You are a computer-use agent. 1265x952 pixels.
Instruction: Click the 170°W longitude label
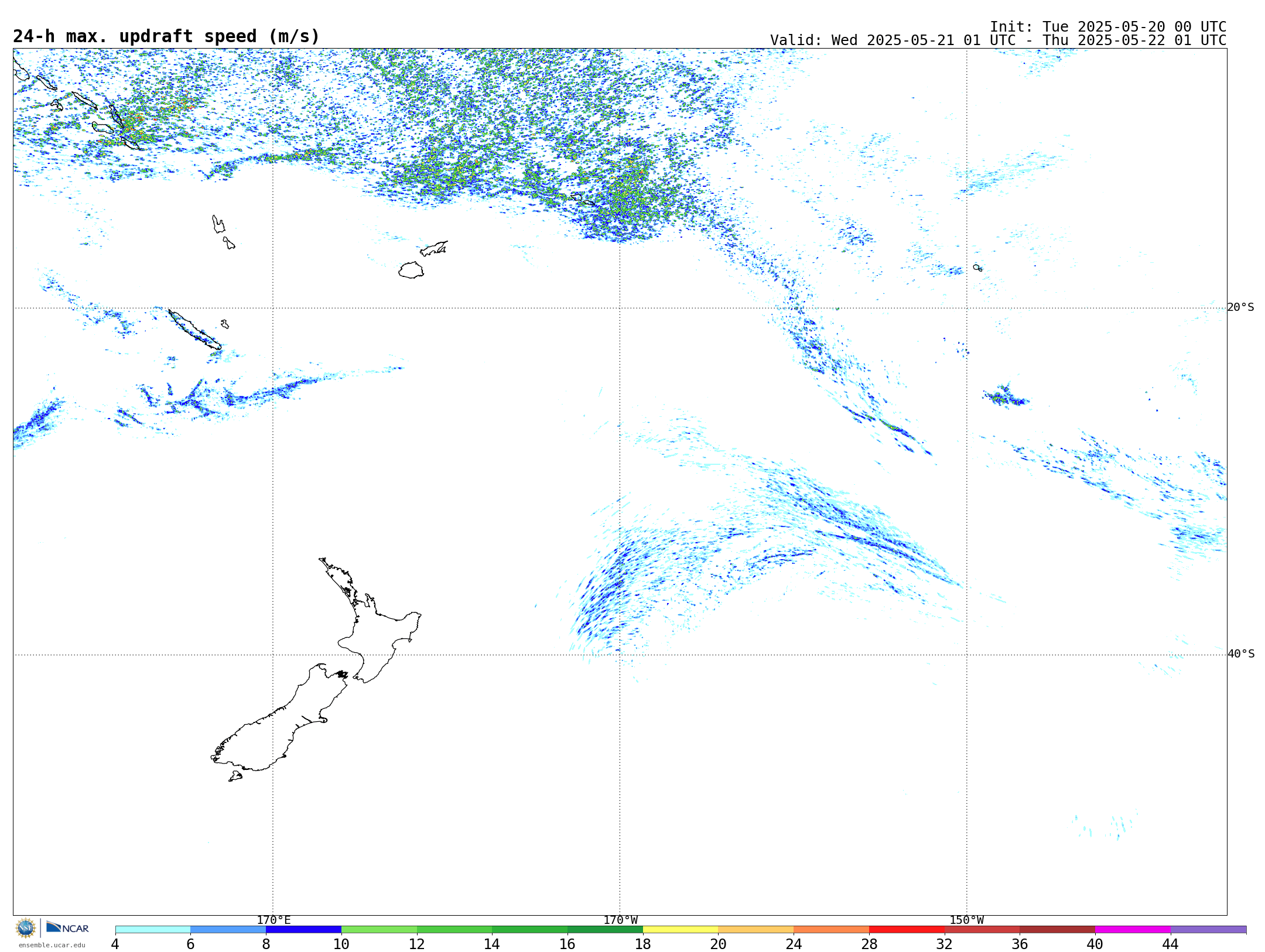click(620, 920)
